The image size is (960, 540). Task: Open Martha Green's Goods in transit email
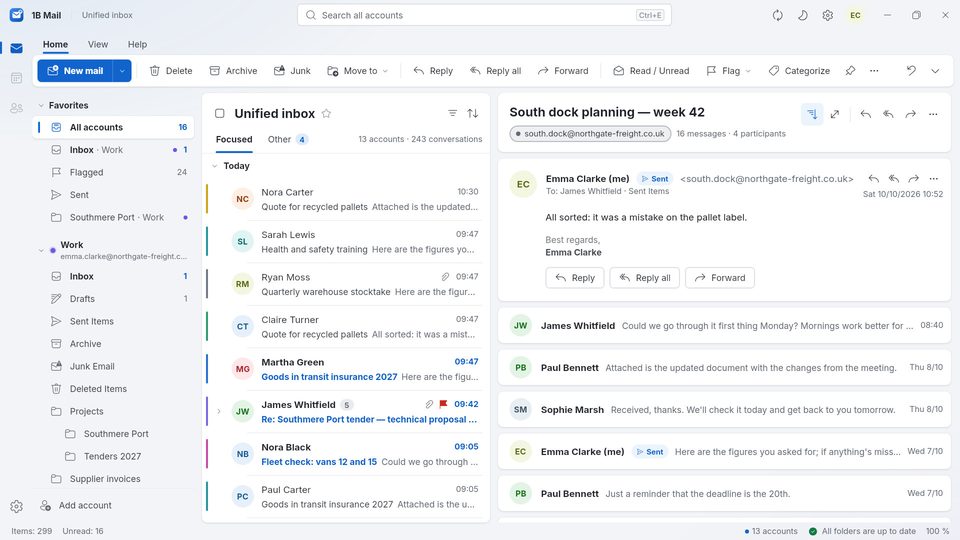point(346,369)
